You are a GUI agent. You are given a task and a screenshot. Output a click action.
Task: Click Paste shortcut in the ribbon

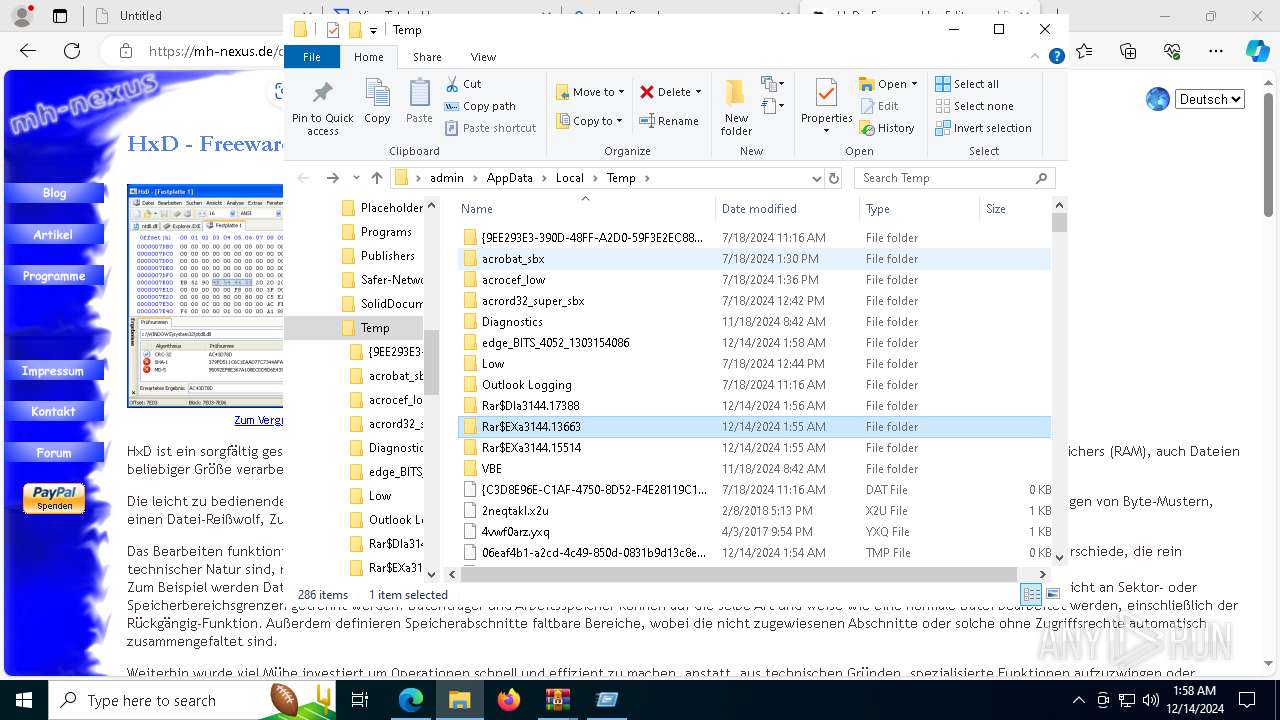pyautogui.click(x=490, y=128)
